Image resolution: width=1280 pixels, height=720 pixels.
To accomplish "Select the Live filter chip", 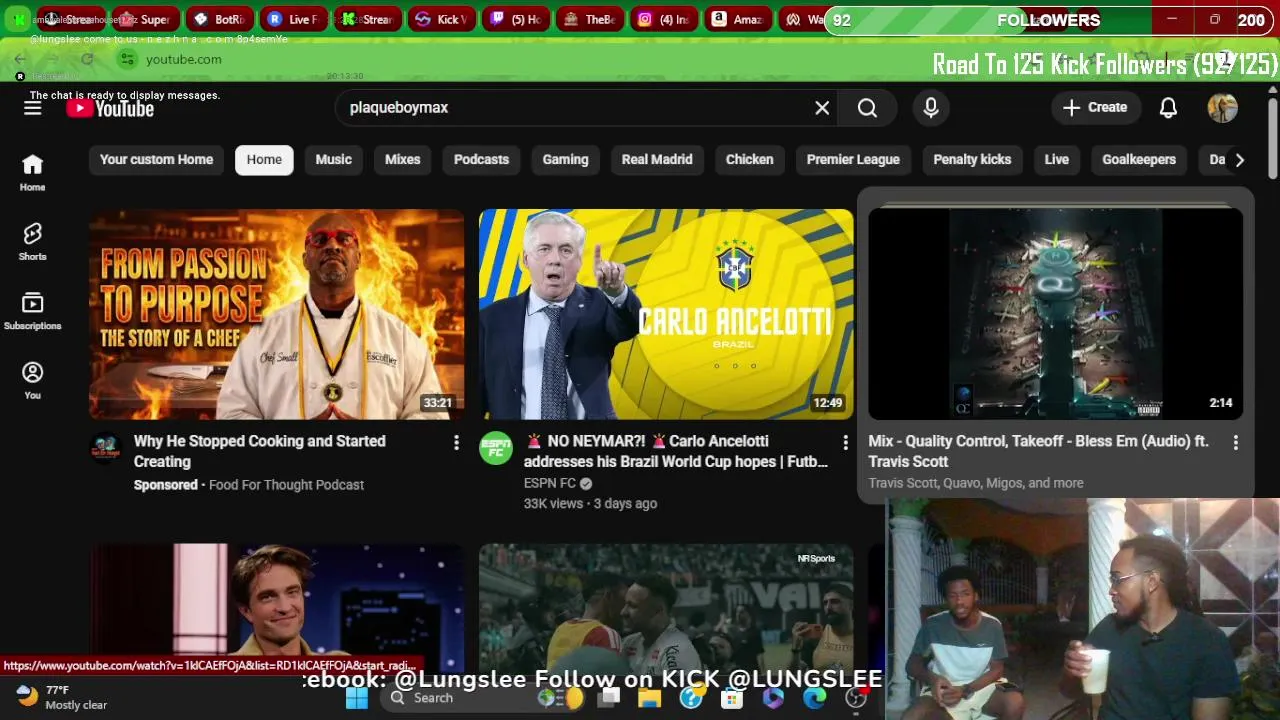I will click(x=1057, y=159).
